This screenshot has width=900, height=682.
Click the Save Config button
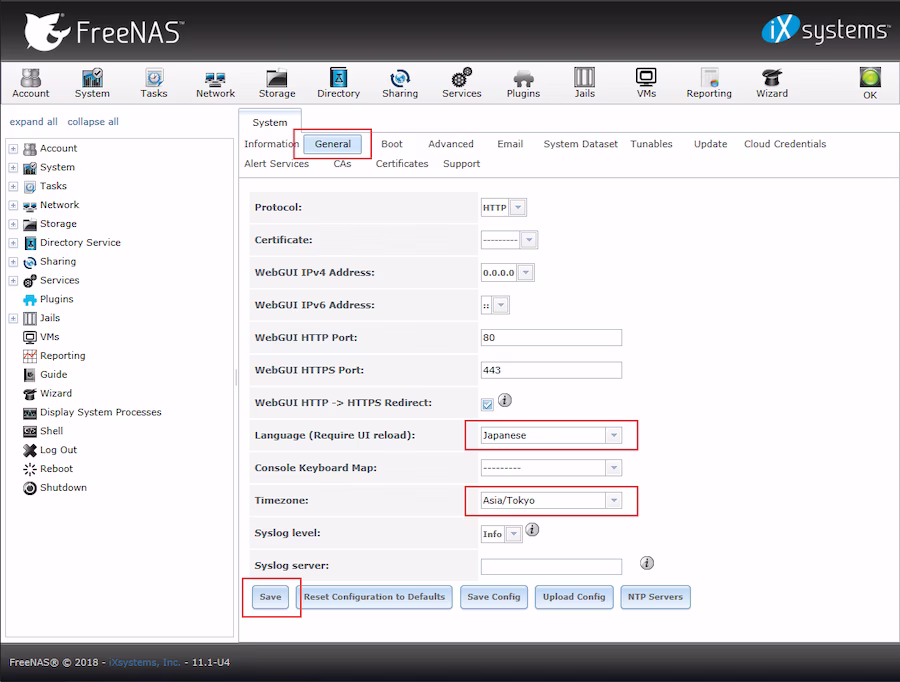494,597
